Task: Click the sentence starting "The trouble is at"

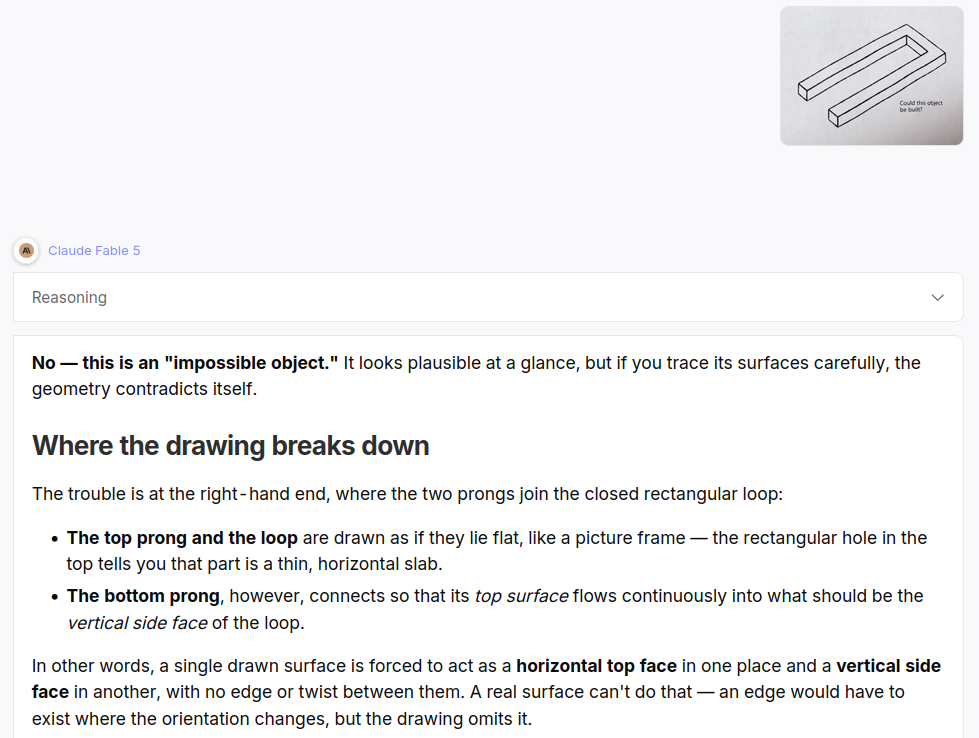Action: [407, 494]
